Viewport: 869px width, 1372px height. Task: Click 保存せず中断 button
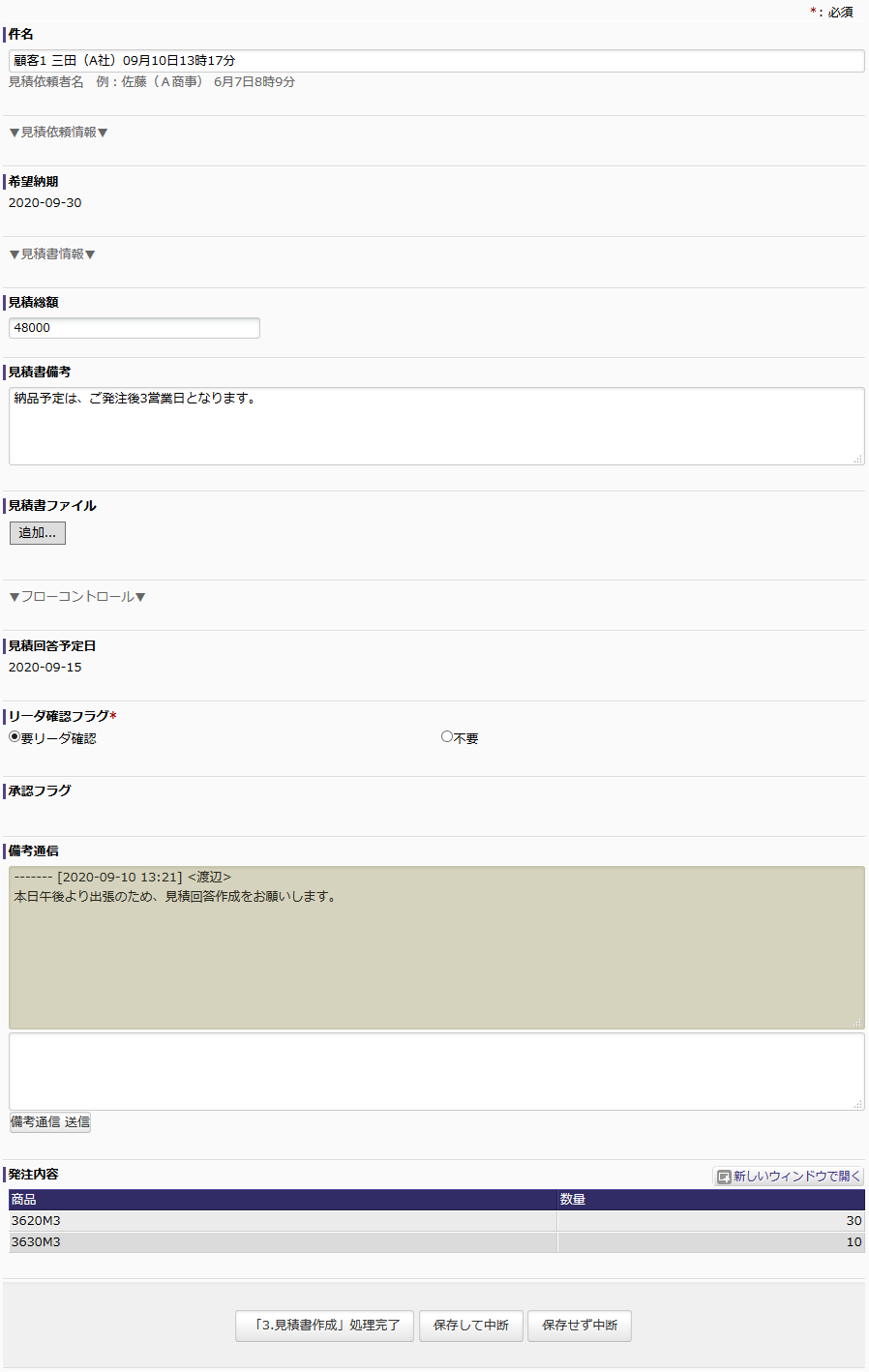click(x=580, y=1326)
